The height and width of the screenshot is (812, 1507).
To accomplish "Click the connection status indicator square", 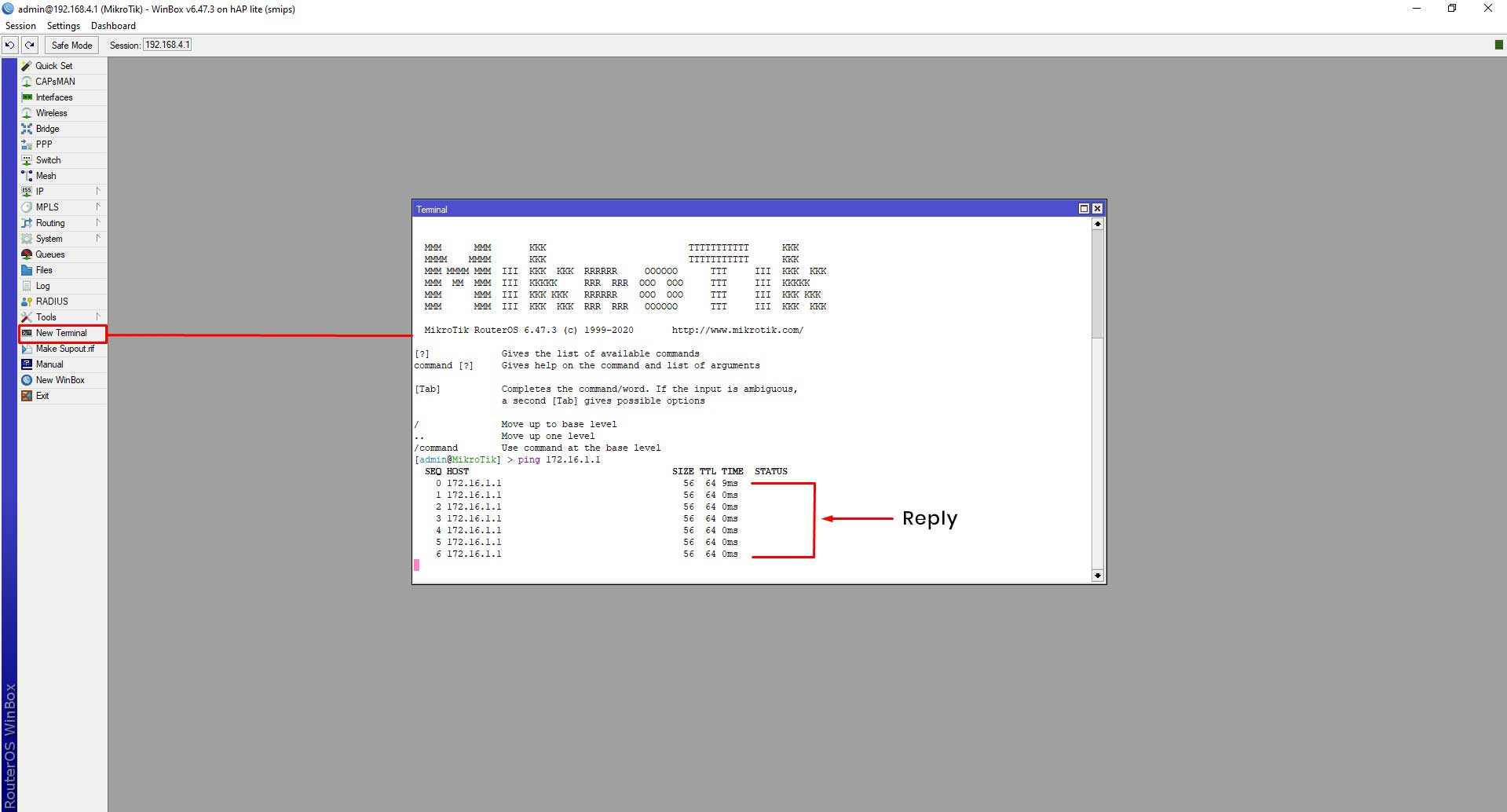I will coord(1499,45).
